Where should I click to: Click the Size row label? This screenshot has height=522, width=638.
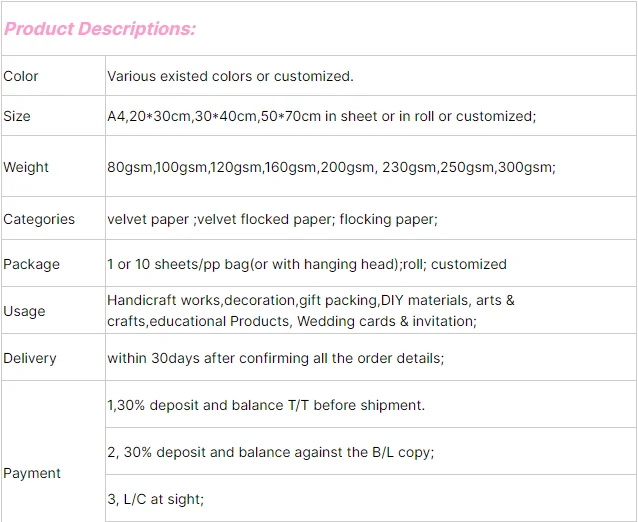coord(17,116)
